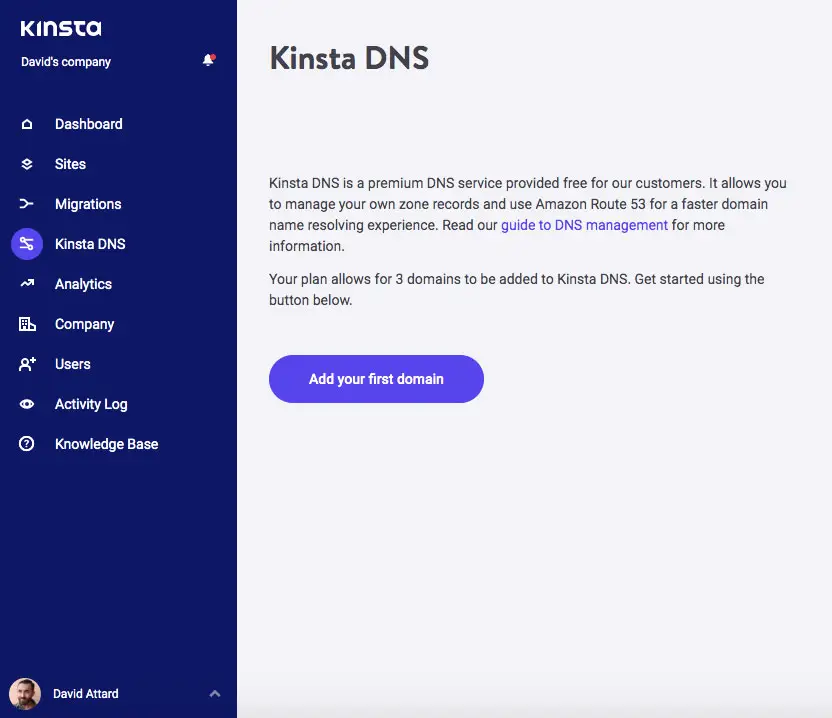Click the Kinsta DNS circular icon
Screen dimensions: 832x718
(x=27, y=244)
